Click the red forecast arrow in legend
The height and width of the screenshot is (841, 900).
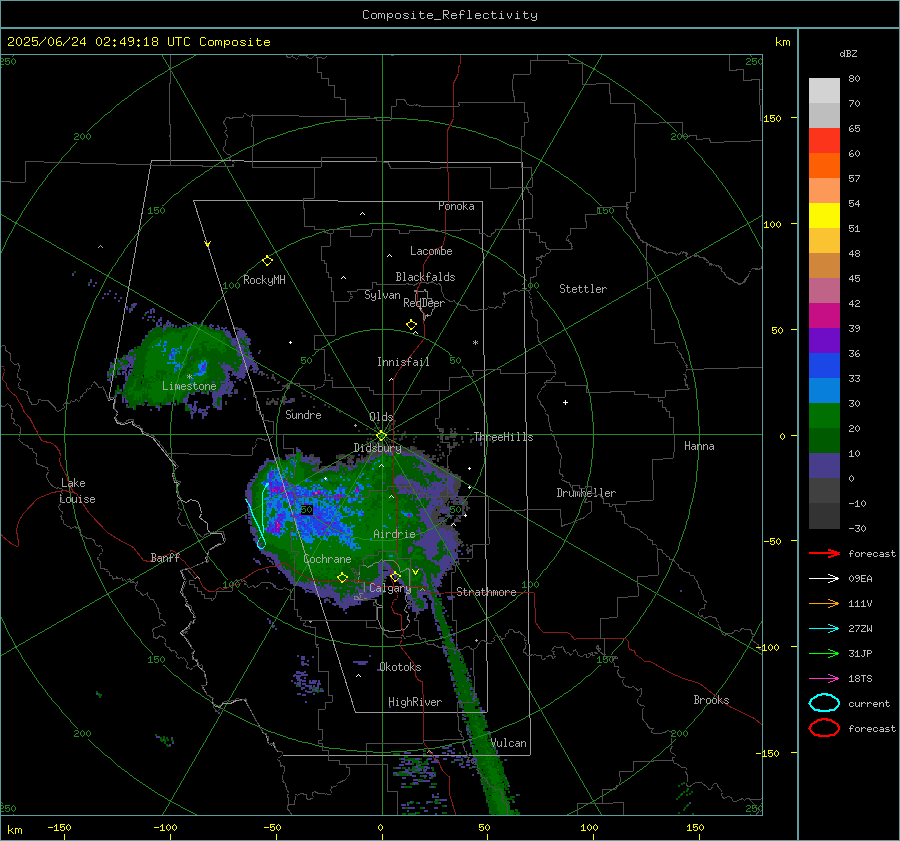[824, 553]
